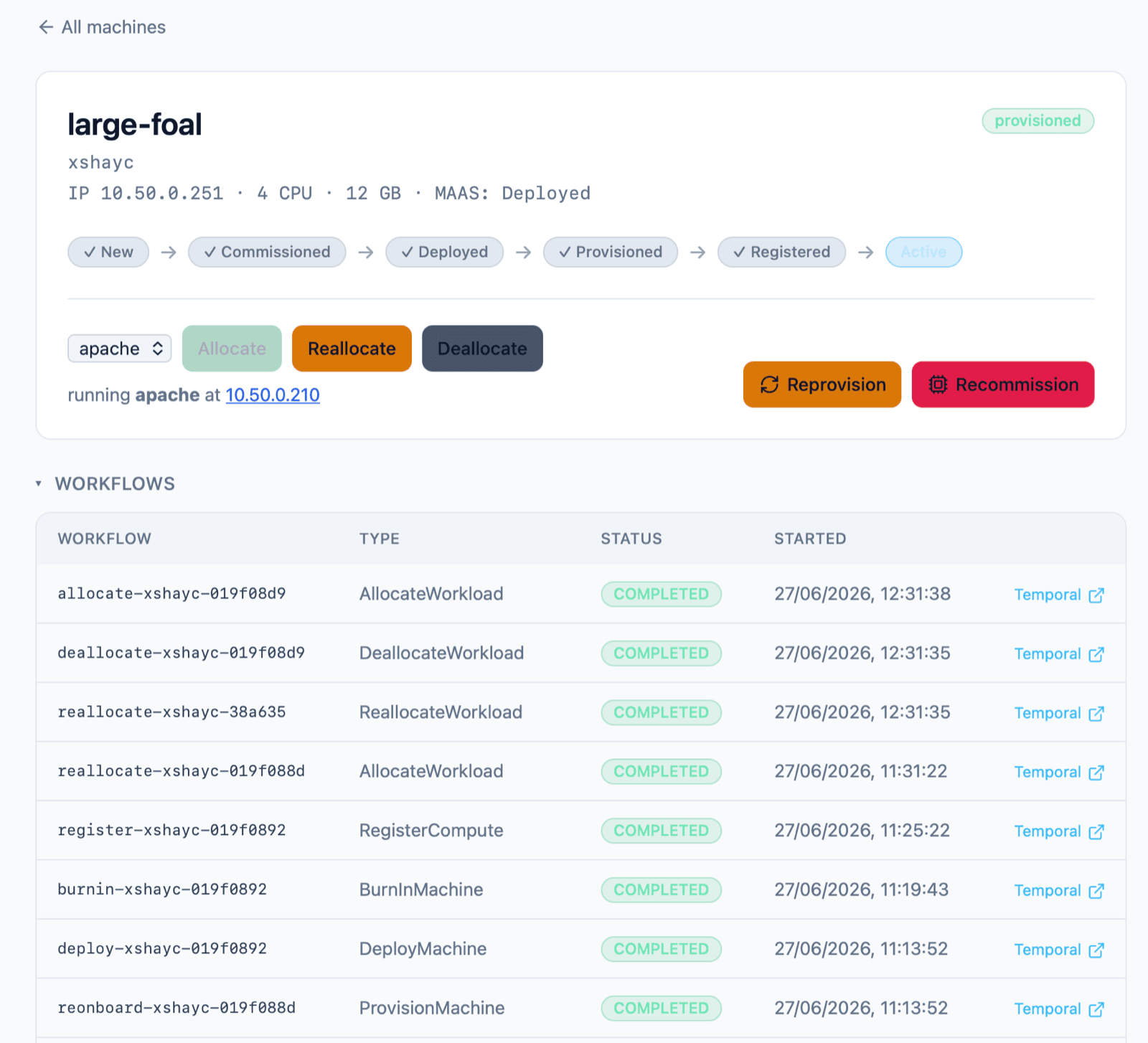
Task: Select workflow name deploy-xshayc-019f0892
Action: coord(162,949)
